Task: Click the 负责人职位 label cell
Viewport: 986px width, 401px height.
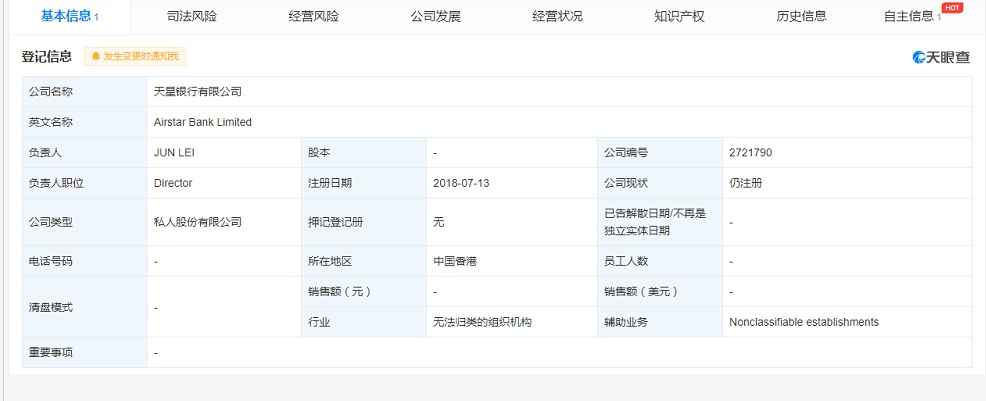Action: (85, 184)
